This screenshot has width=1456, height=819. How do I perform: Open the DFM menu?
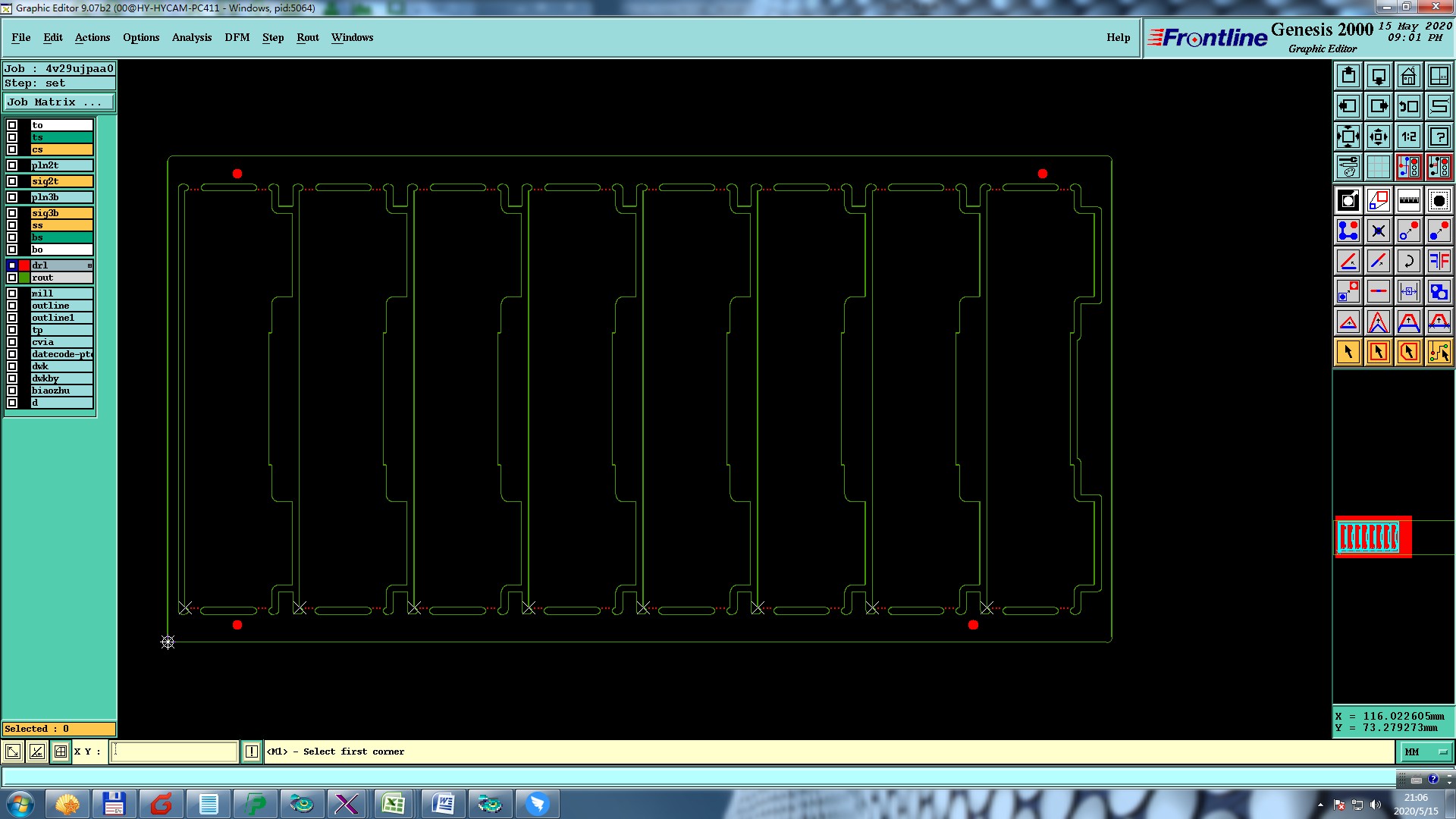click(237, 37)
